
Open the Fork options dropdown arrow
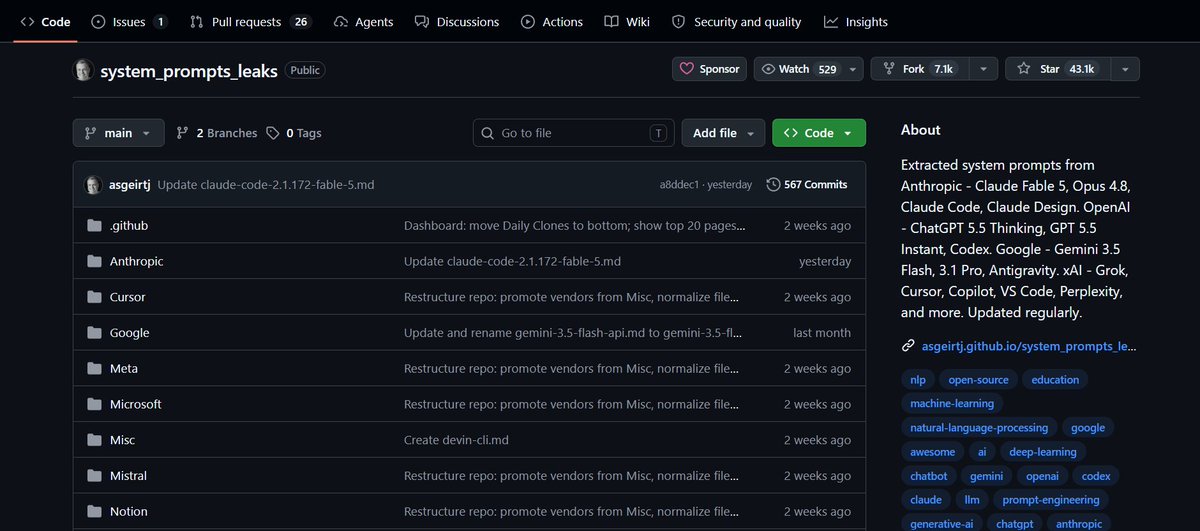pyautogui.click(x=983, y=69)
